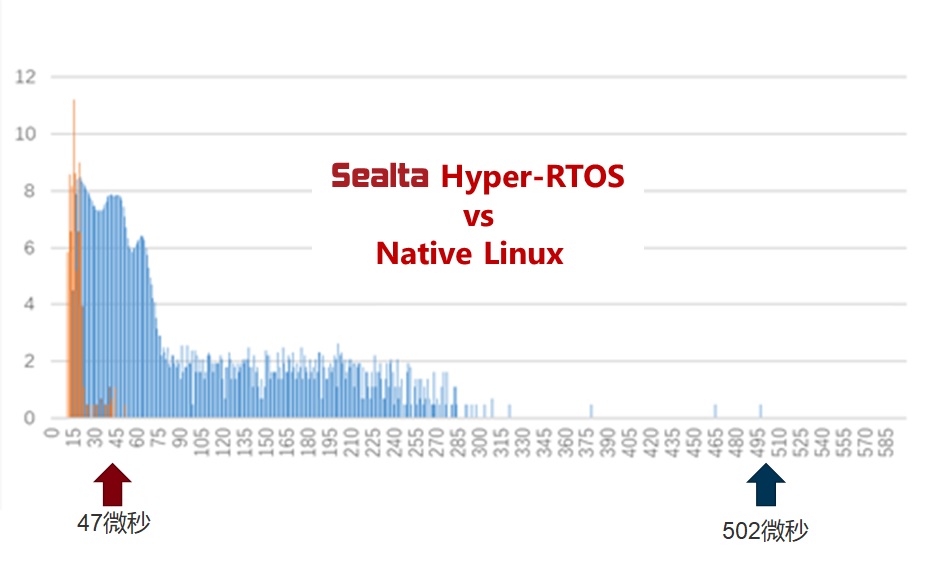Viewport: 925px width, 575px height.
Task: Click the x-axis label "375"
Action: pyautogui.click(x=588, y=442)
